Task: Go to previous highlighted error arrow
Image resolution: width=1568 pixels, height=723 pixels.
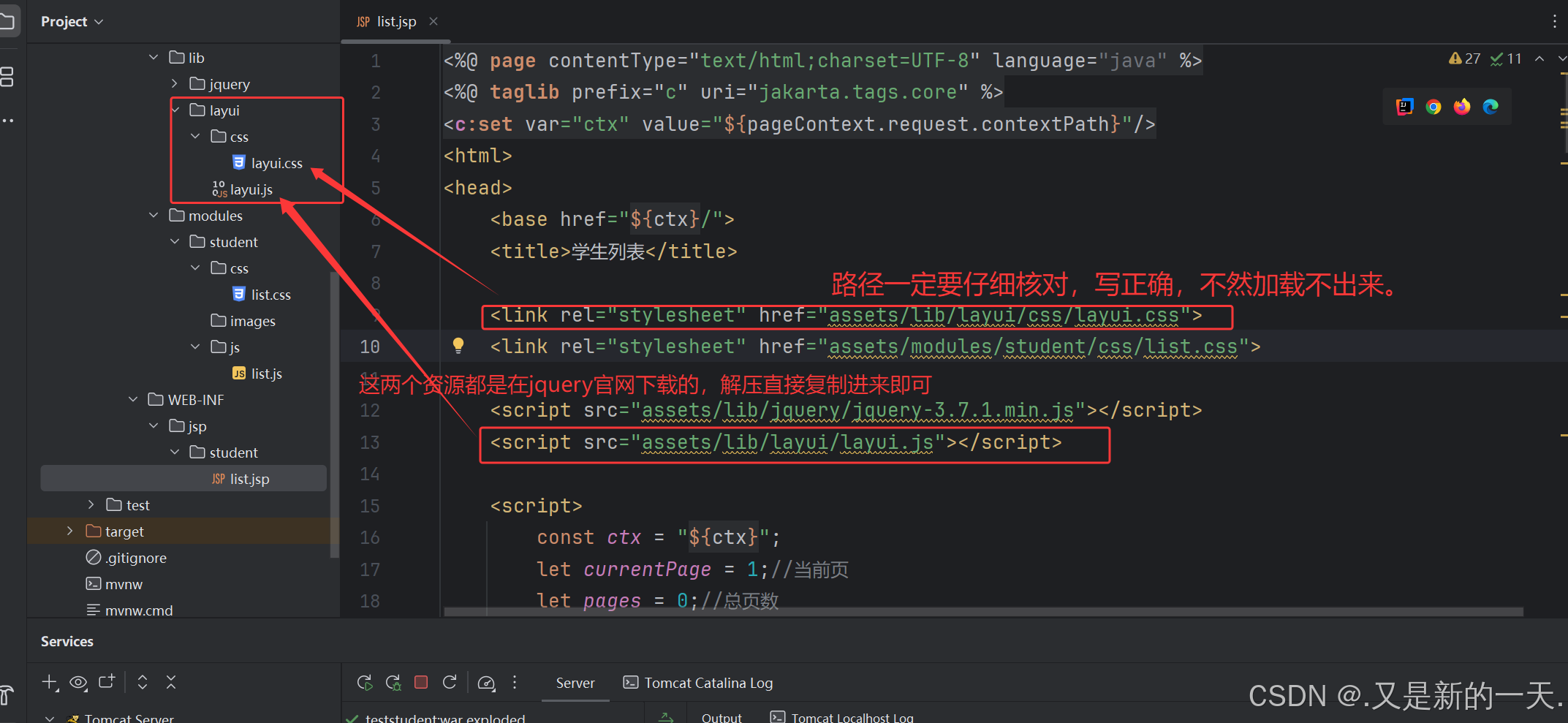Action: click(1539, 58)
